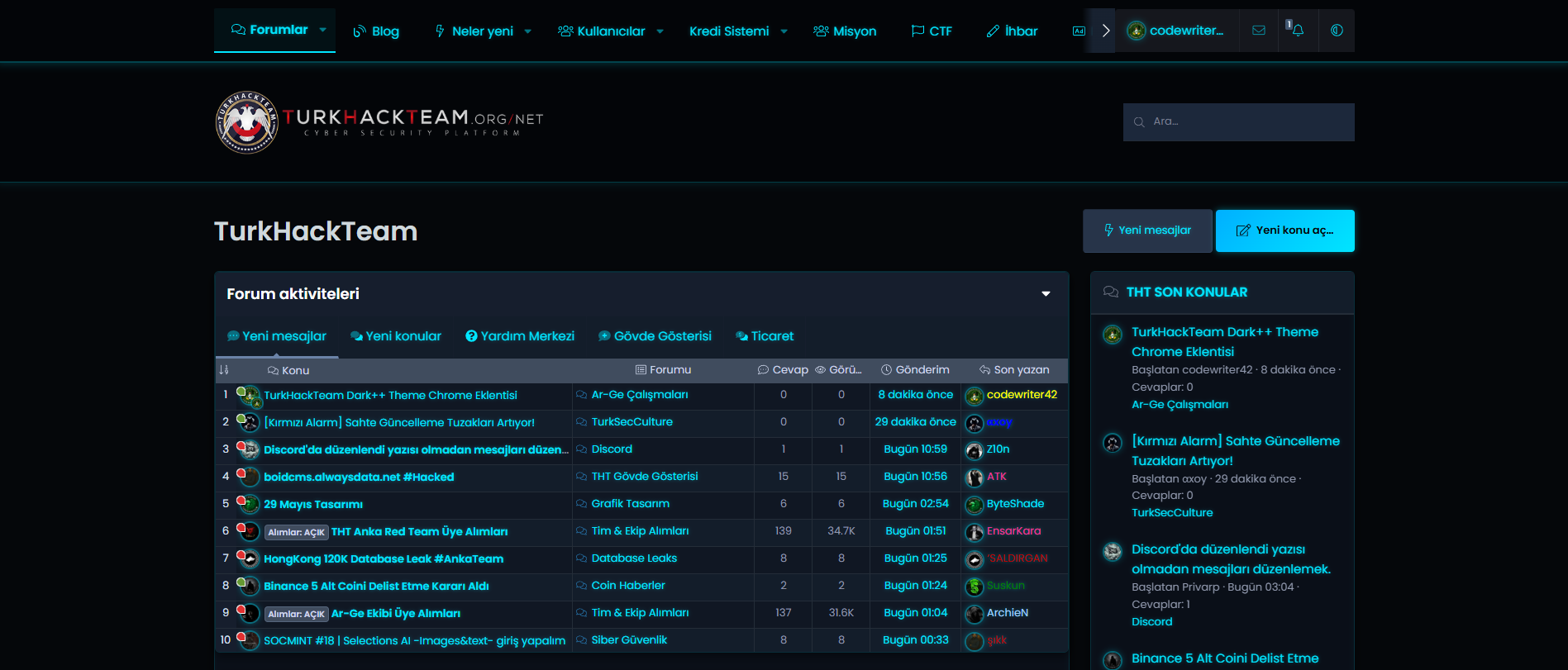Expand the Kredi Sistemi dropdown arrow
The height and width of the screenshot is (670, 1568).
(x=784, y=31)
